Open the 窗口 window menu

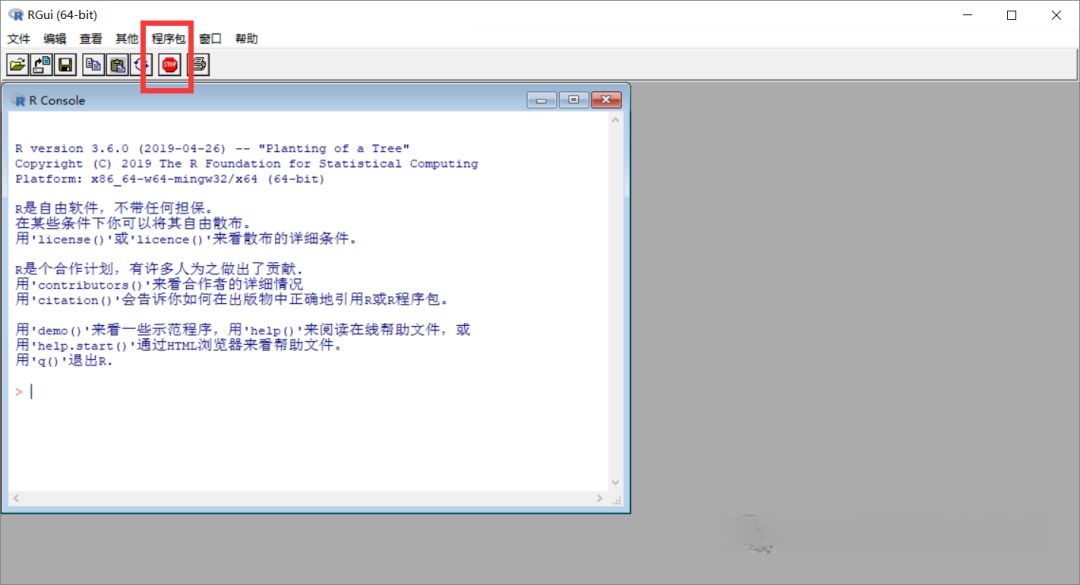[209, 38]
